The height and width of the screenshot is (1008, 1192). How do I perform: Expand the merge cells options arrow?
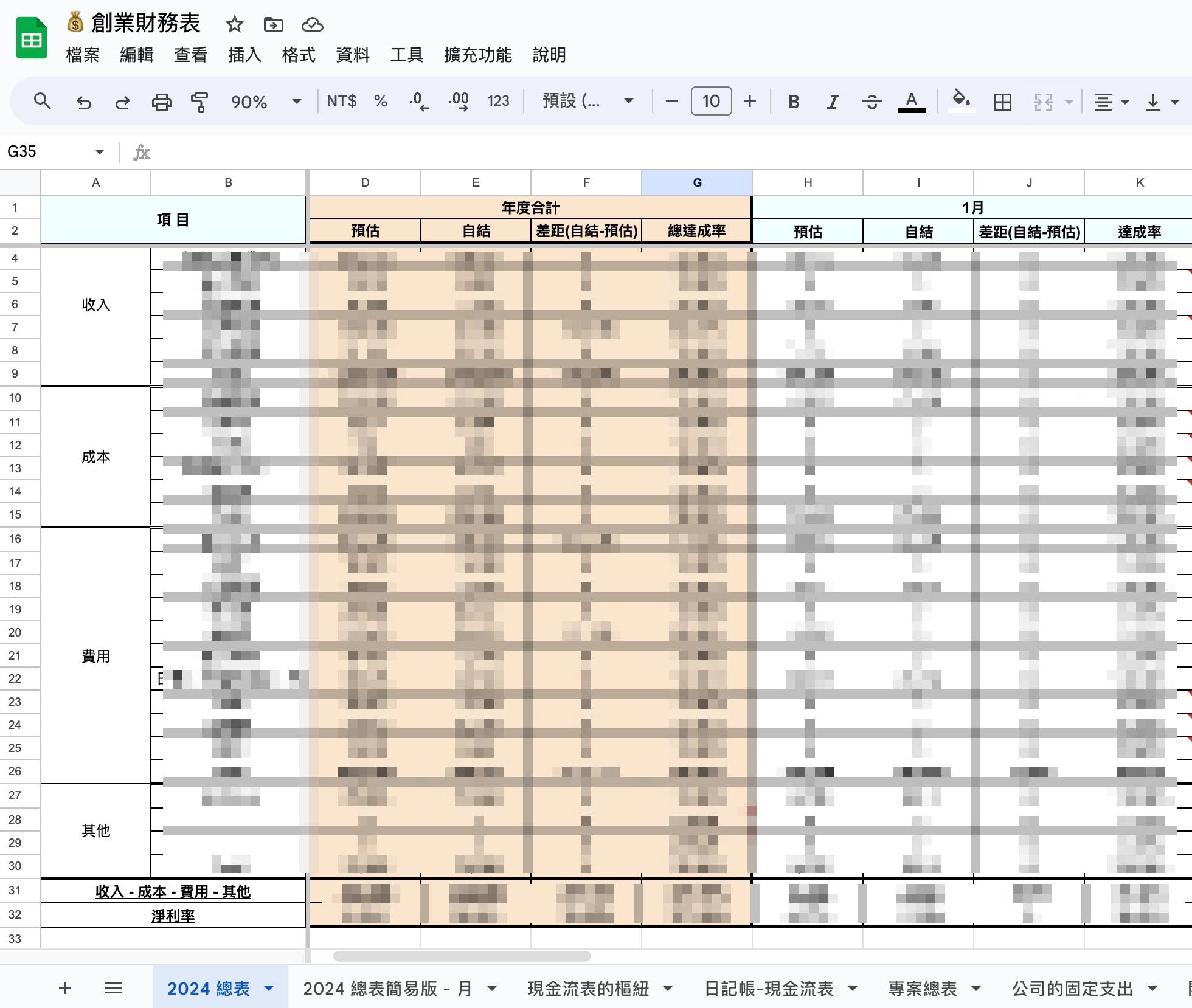tap(1069, 102)
